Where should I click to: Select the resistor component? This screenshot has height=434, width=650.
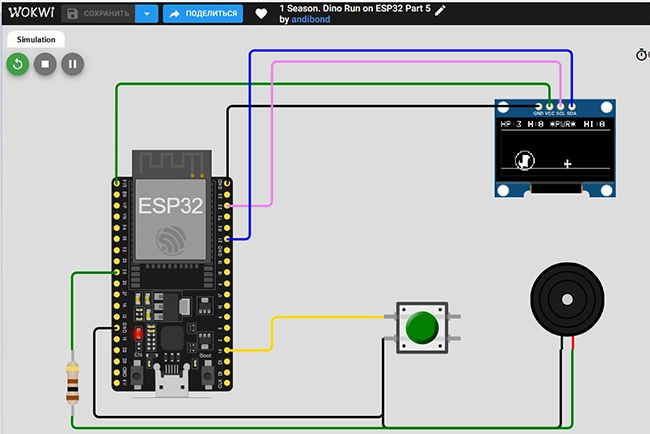tap(73, 383)
